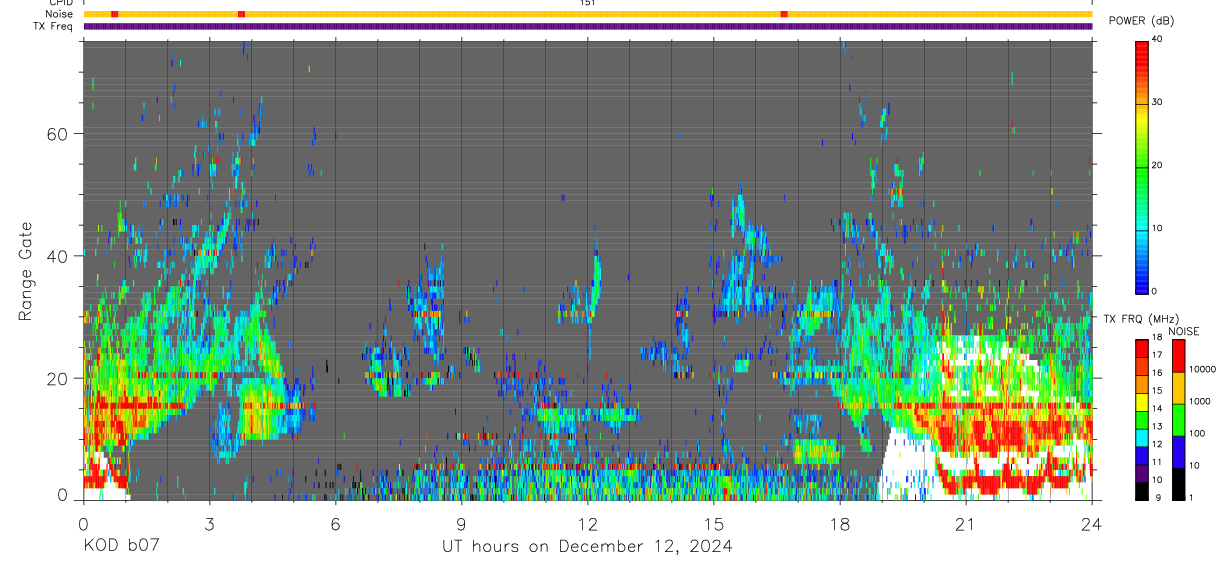The height and width of the screenshot is (567, 1228).
Task: Click the NOISE colour bar in the legend
Action: point(1177,418)
